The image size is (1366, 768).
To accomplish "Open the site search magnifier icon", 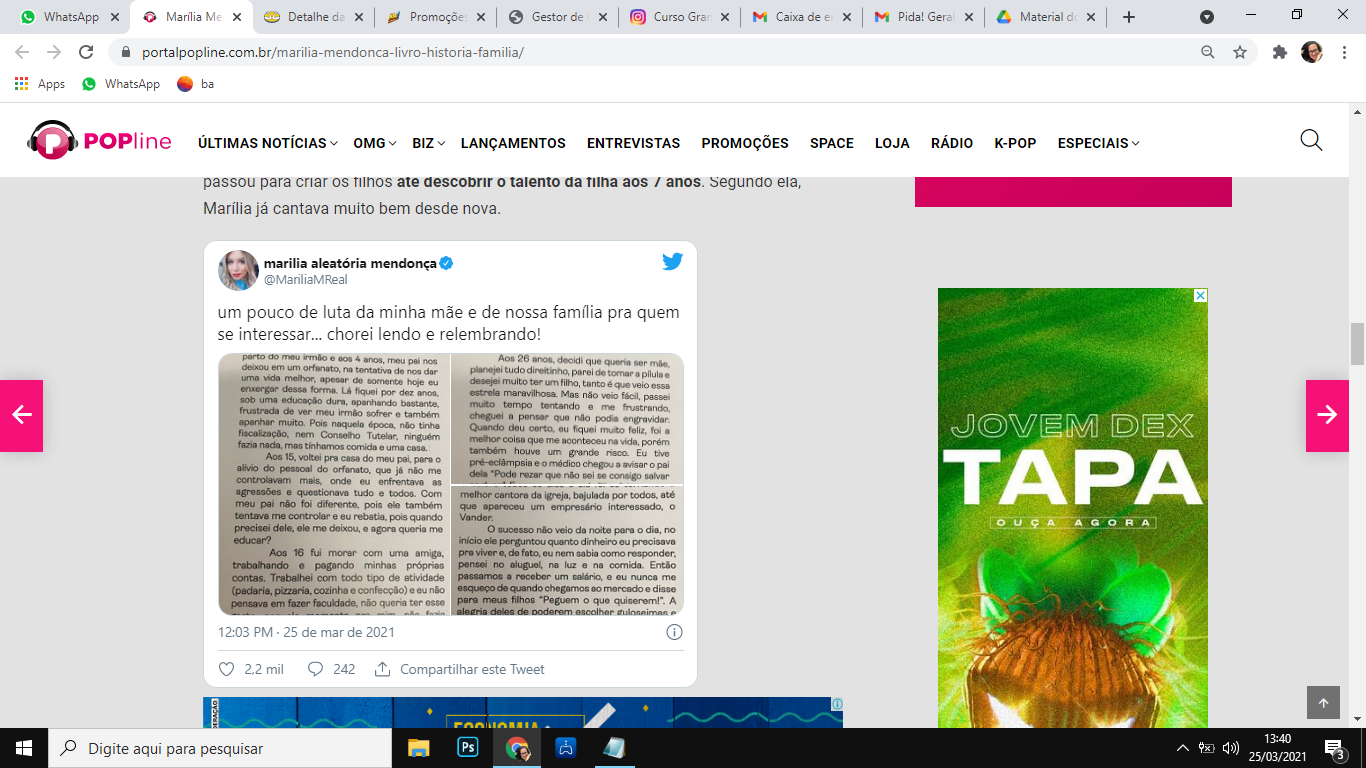I will (1311, 140).
